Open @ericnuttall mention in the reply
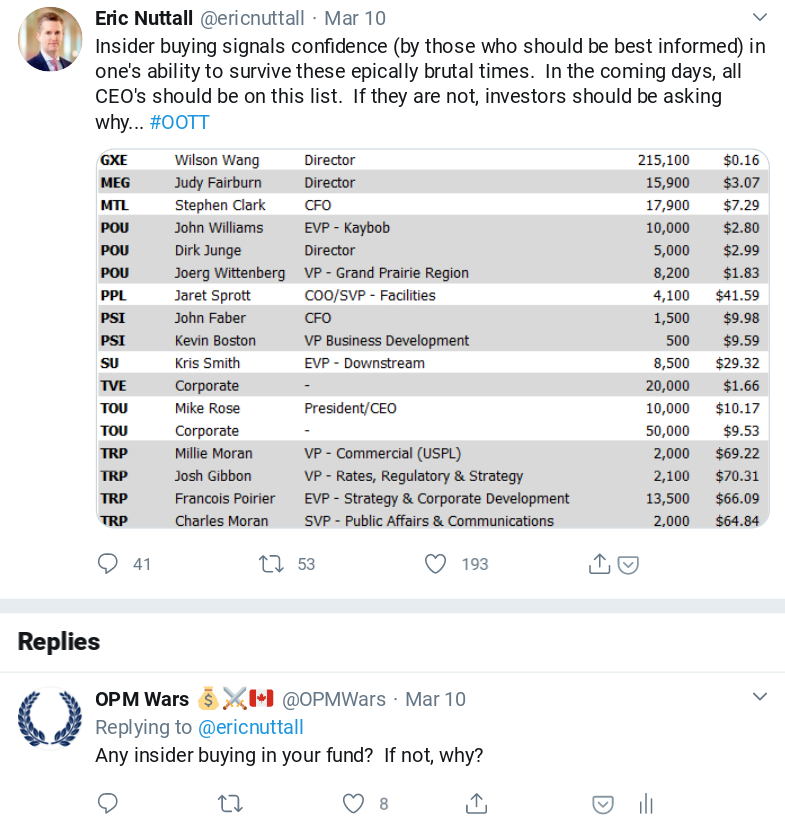This screenshot has width=785, height=836. (251, 727)
